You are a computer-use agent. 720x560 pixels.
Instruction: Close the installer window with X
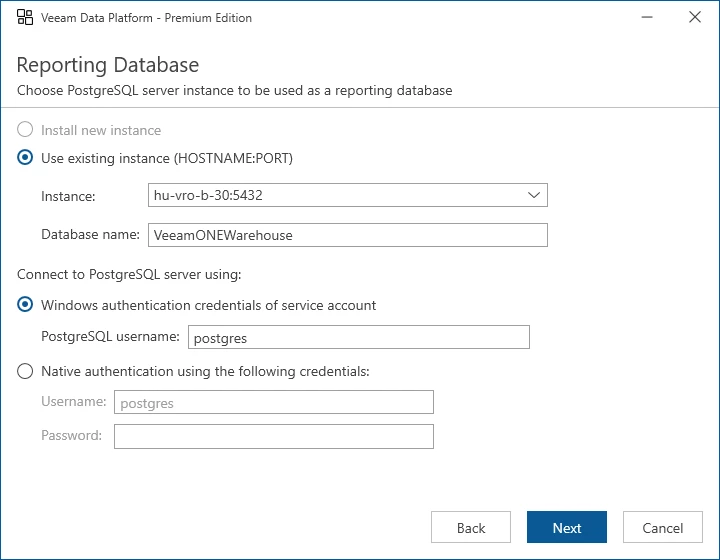(694, 18)
